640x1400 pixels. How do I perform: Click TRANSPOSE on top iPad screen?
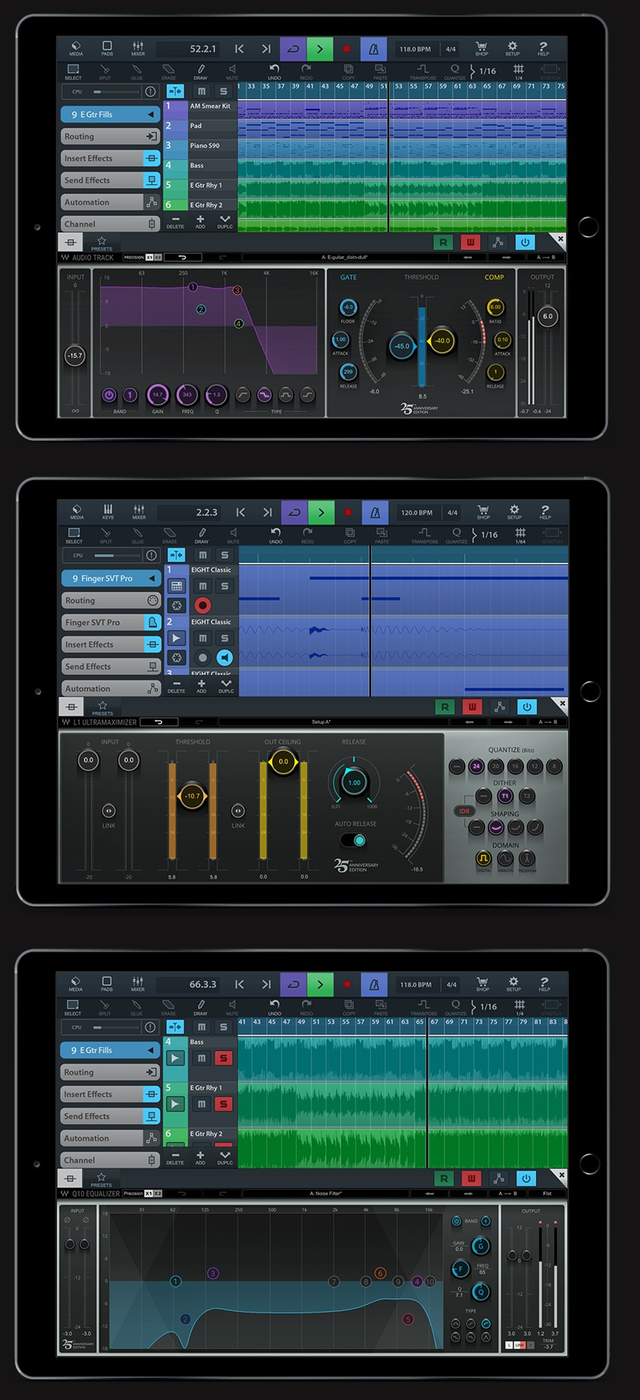click(422, 71)
